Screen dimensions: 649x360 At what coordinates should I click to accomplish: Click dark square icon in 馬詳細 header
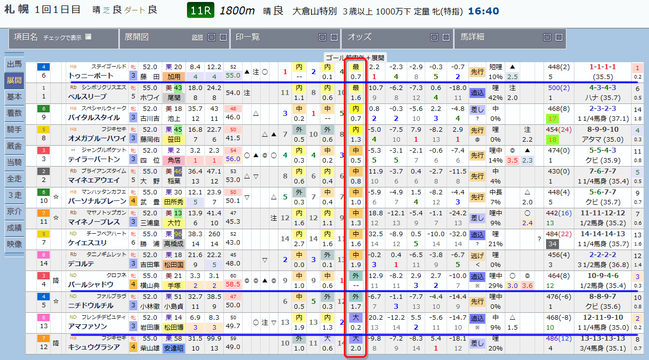(547, 37)
